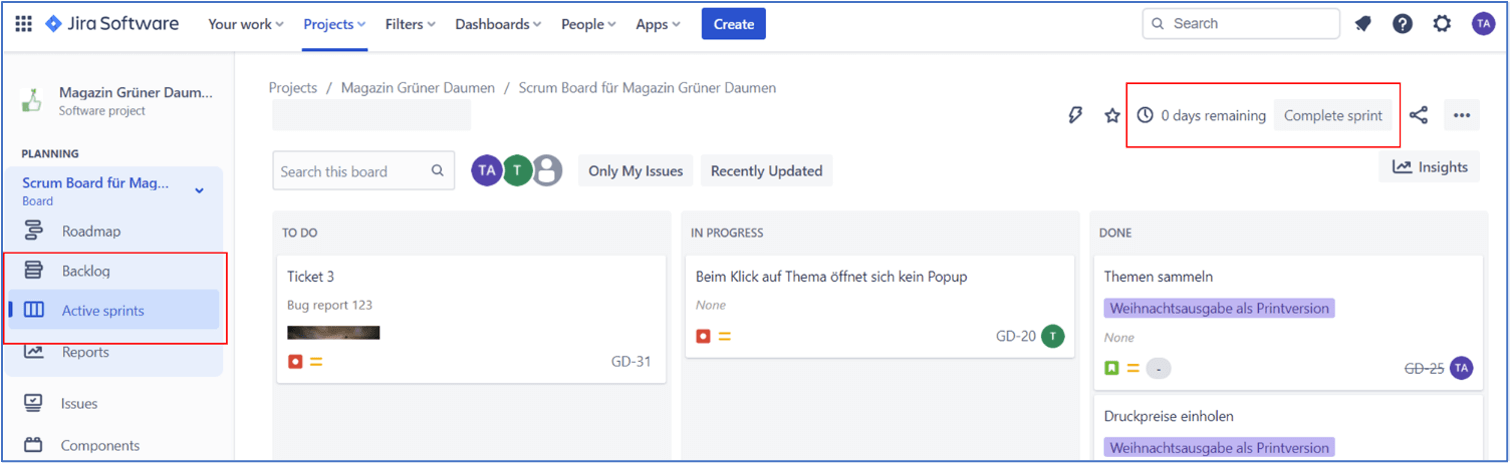Click the share icon beside Complete sprint
Image resolution: width=1512 pixels, height=467 pixels.
click(x=1418, y=116)
